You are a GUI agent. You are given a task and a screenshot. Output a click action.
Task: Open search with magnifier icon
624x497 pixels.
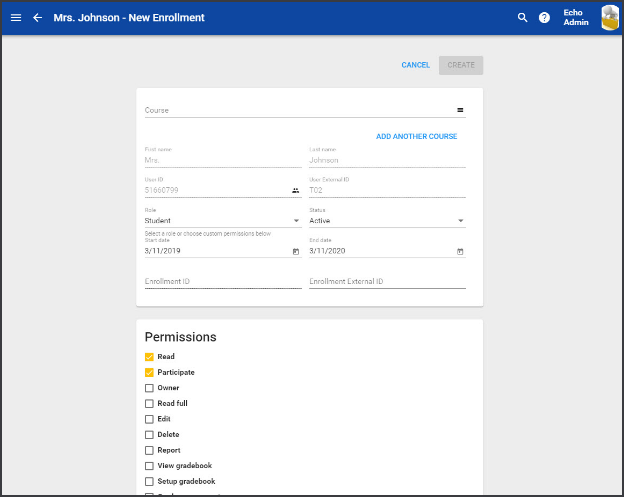[522, 18]
